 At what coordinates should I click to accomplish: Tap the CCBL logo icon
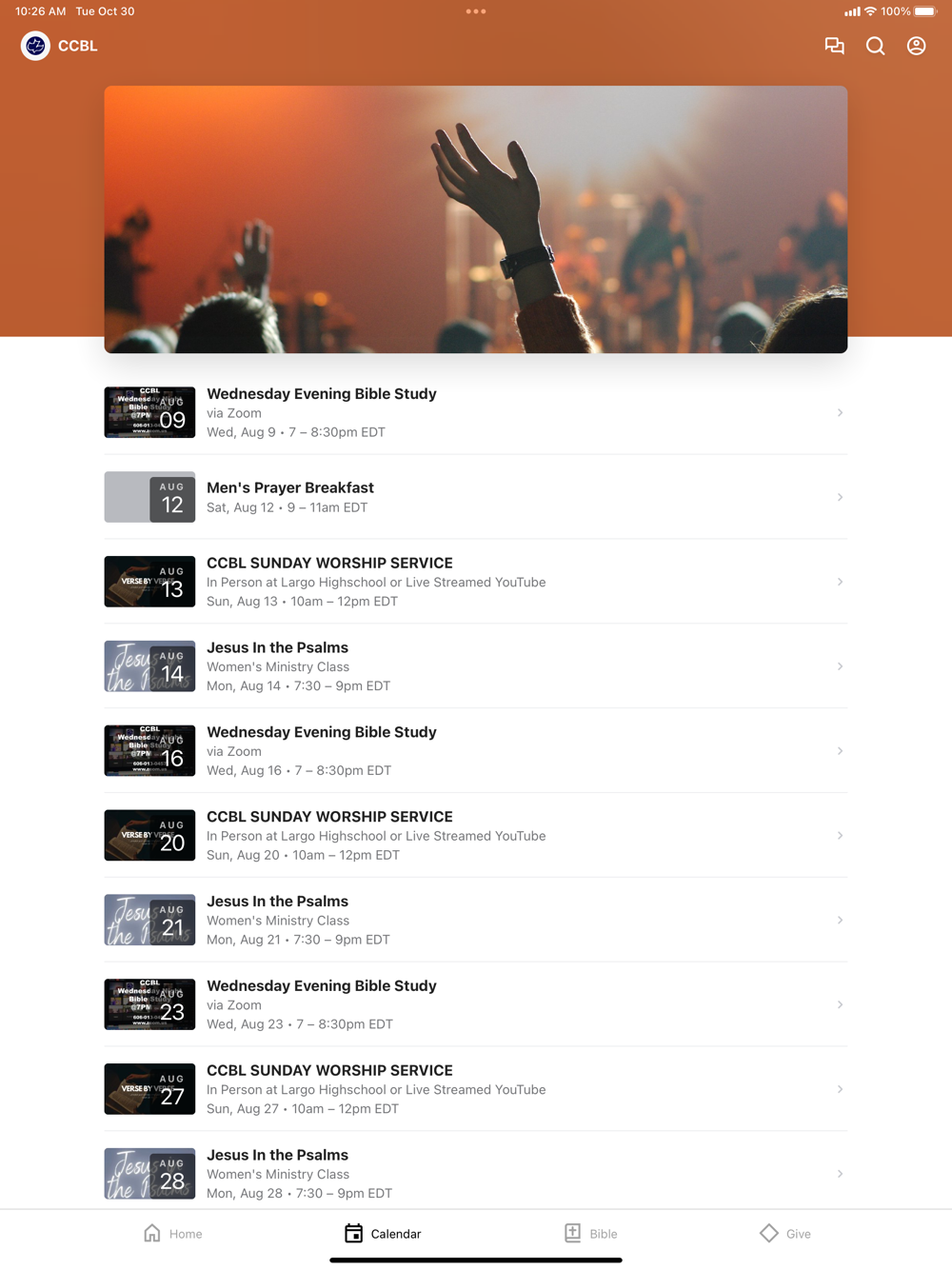pyautogui.click(x=35, y=46)
